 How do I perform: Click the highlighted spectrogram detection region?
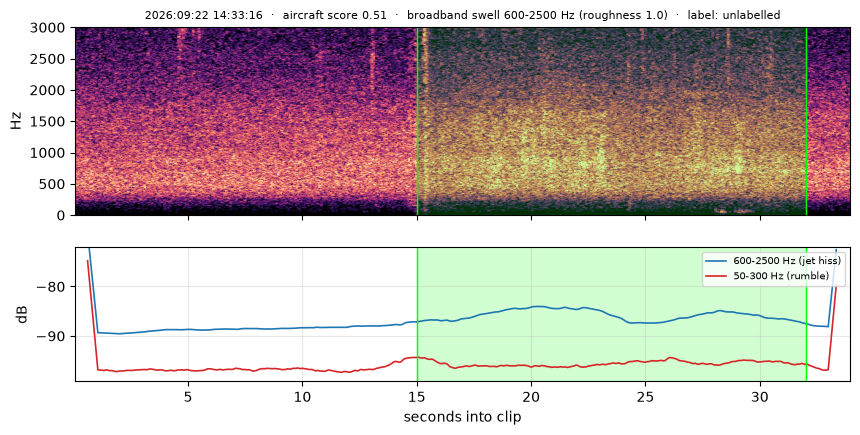pos(612,121)
